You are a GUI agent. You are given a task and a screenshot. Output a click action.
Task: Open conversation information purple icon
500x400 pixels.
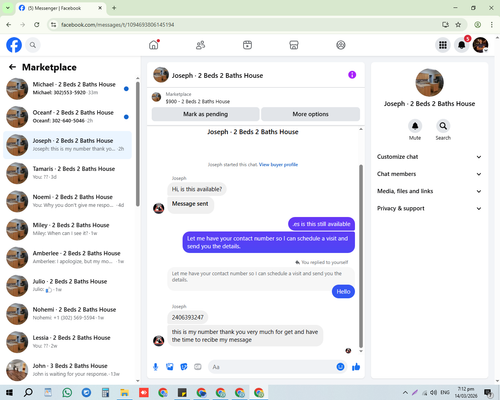pyautogui.click(x=352, y=75)
